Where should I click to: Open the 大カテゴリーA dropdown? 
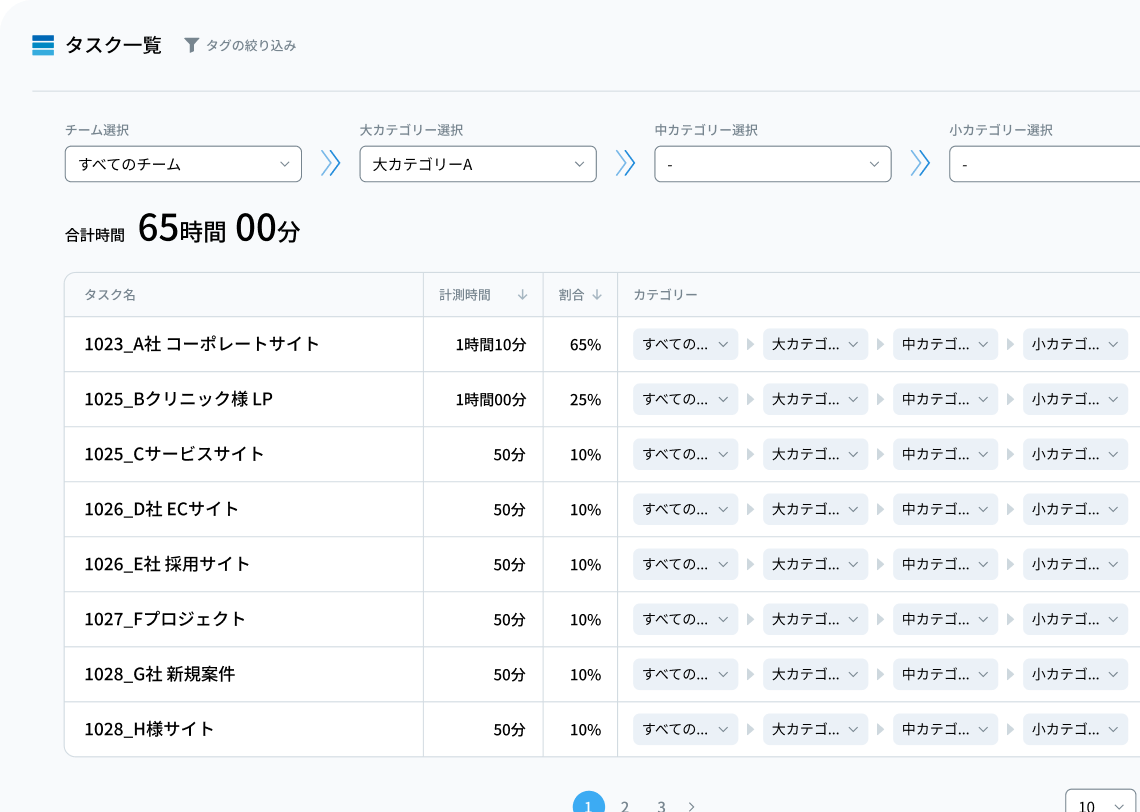[x=477, y=163]
